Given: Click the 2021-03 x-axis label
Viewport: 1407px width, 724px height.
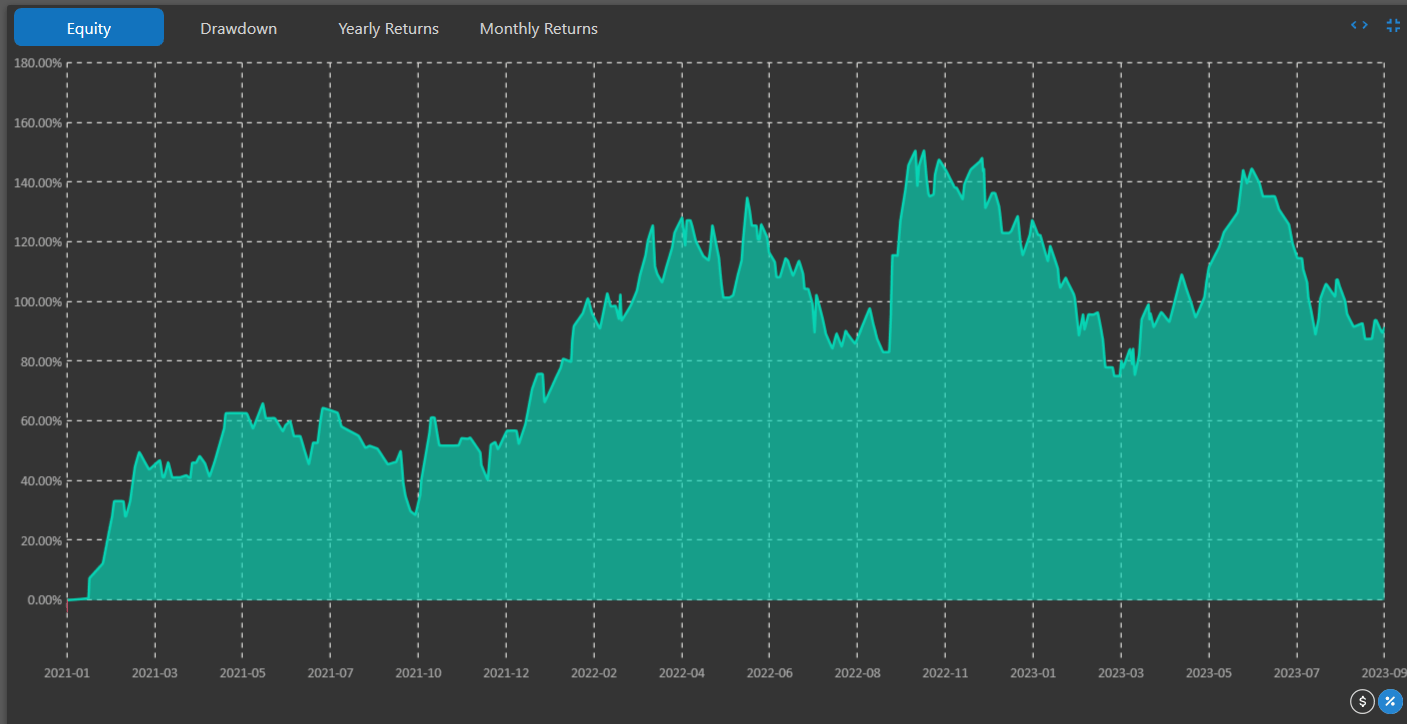Looking at the screenshot, I should [x=155, y=673].
